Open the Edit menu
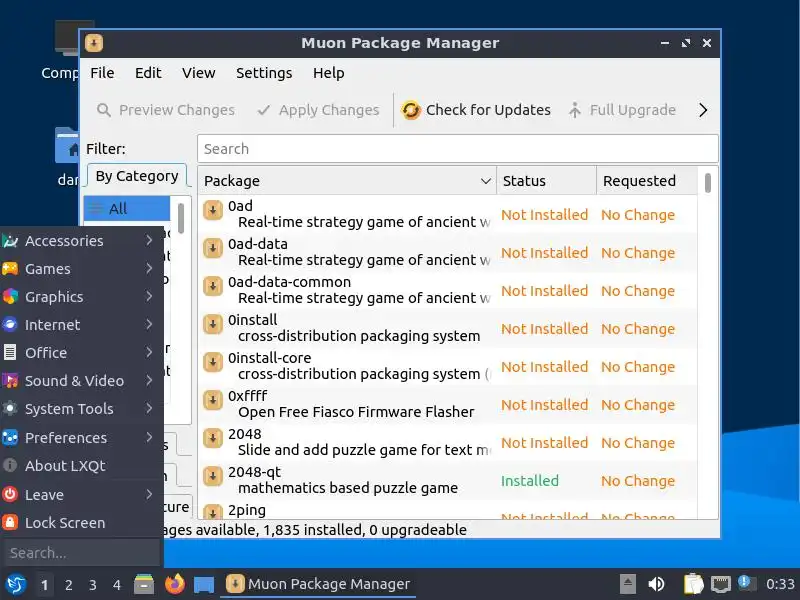 click(x=148, y=73)
